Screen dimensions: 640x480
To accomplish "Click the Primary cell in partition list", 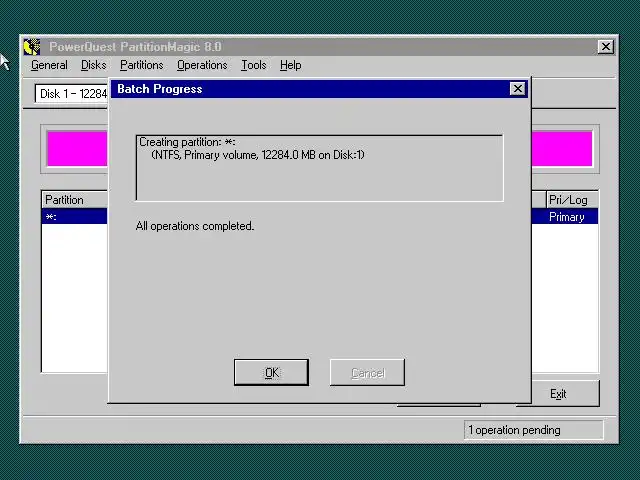I will click(567, 217).
